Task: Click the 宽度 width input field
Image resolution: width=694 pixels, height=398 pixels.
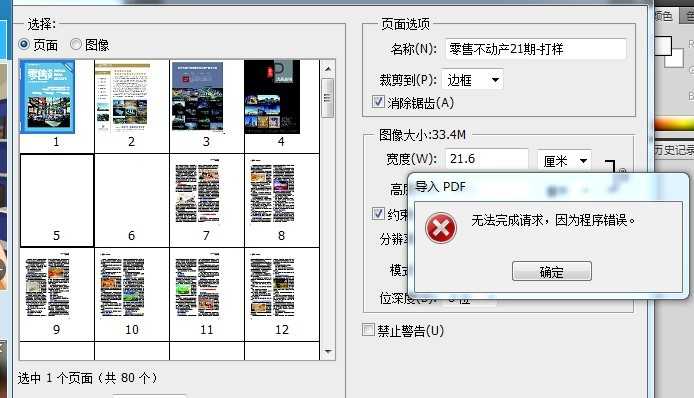Action: pos(486,158)
